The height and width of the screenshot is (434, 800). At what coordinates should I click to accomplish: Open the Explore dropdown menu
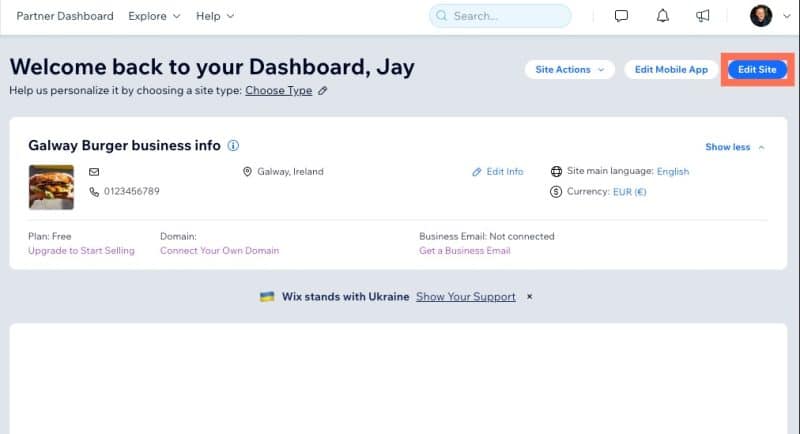point(154,16)
